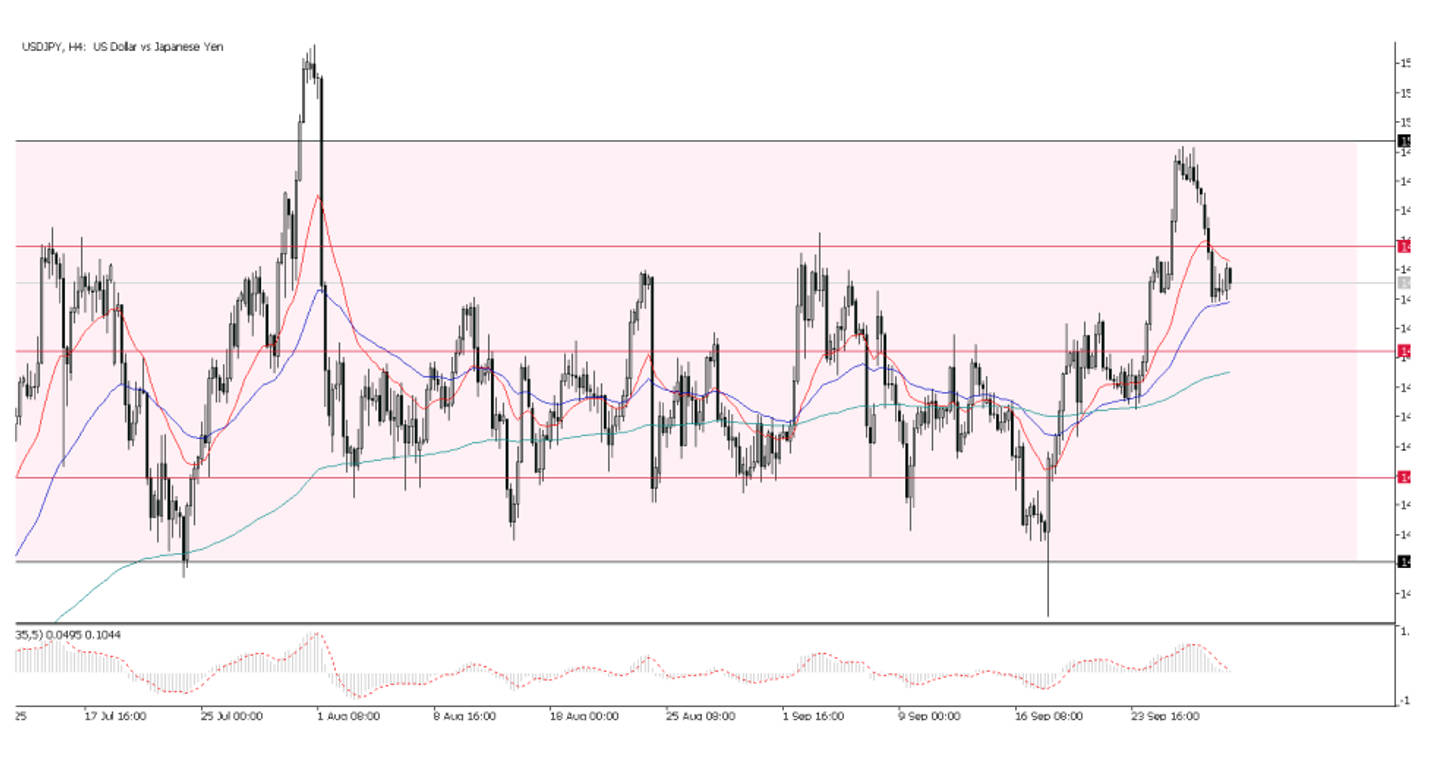This screenshot has height=763, width=1429.
Task: Click the uppermost red price level tag
Action: pos(1405,246)
